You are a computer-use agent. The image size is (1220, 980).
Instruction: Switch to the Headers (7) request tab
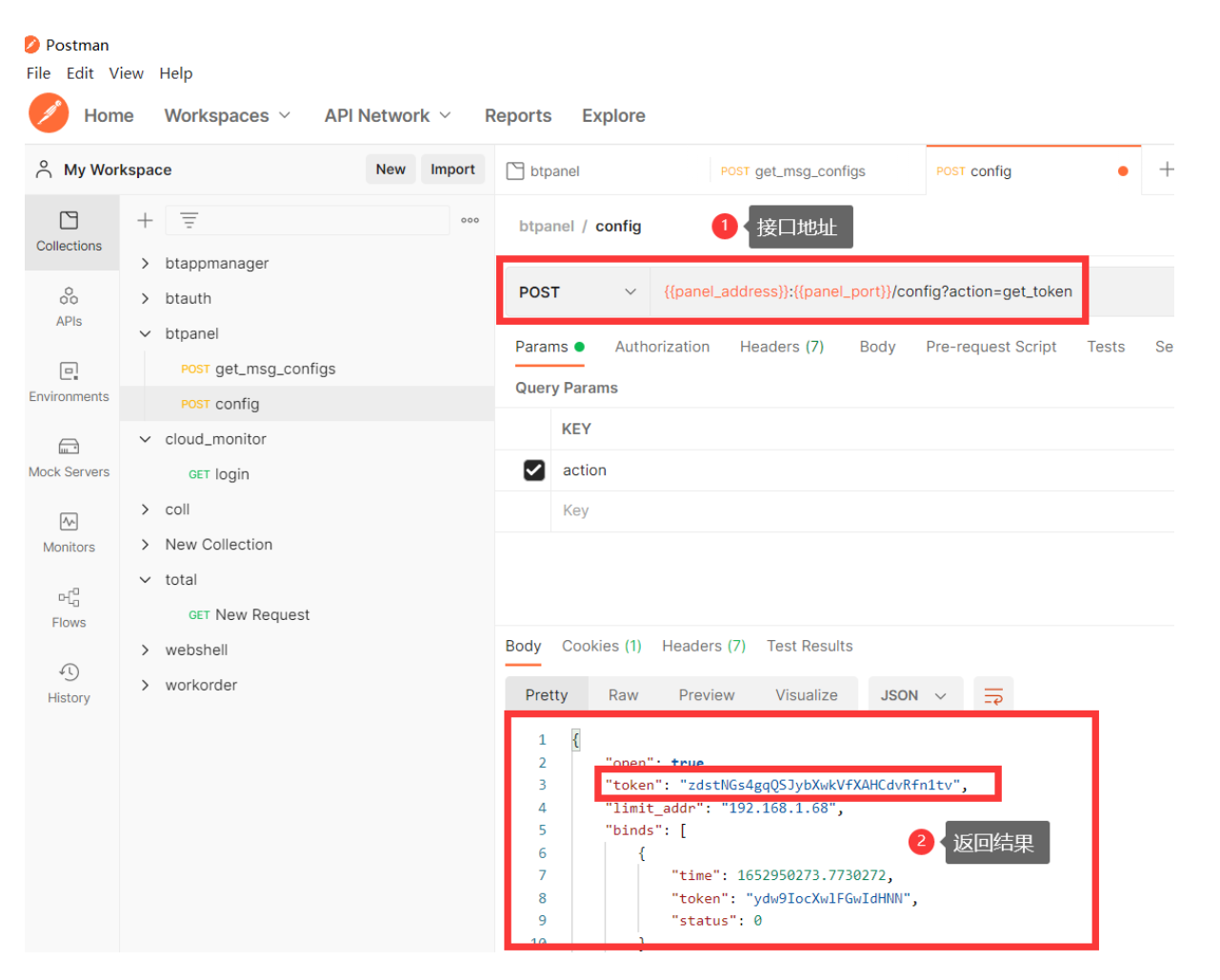[781, 347]
